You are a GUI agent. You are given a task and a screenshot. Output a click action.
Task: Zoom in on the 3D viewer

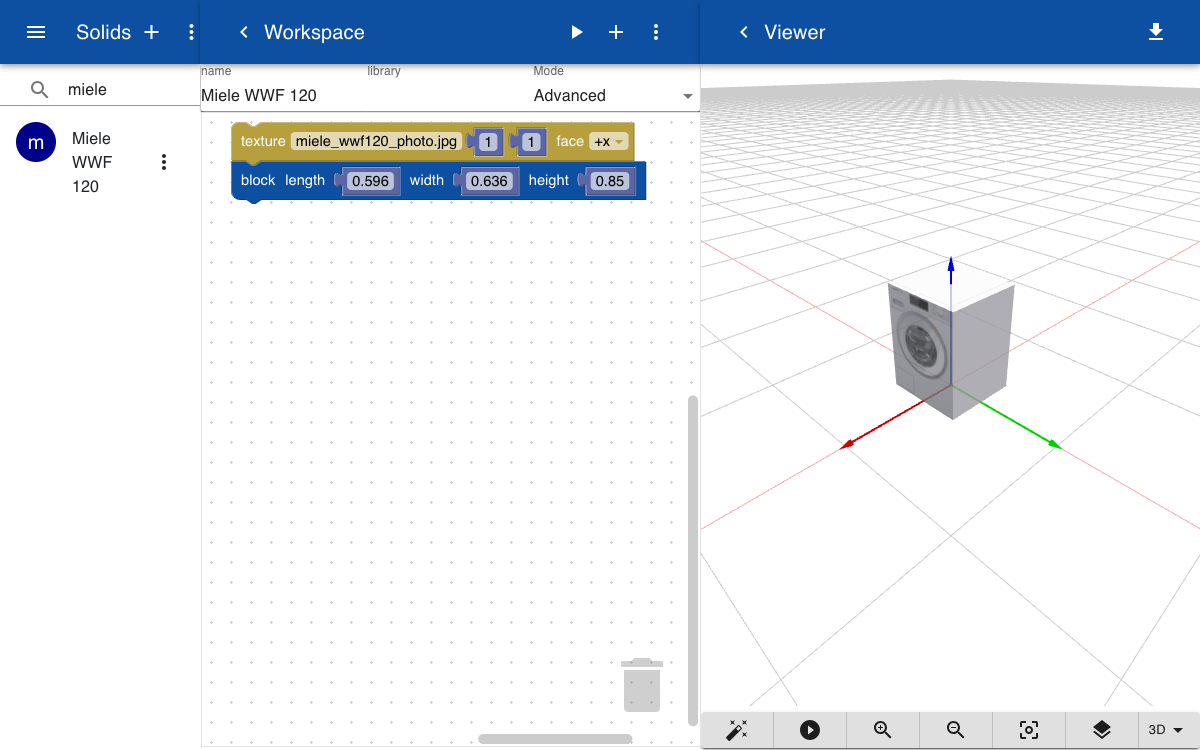tap(883, 730)
